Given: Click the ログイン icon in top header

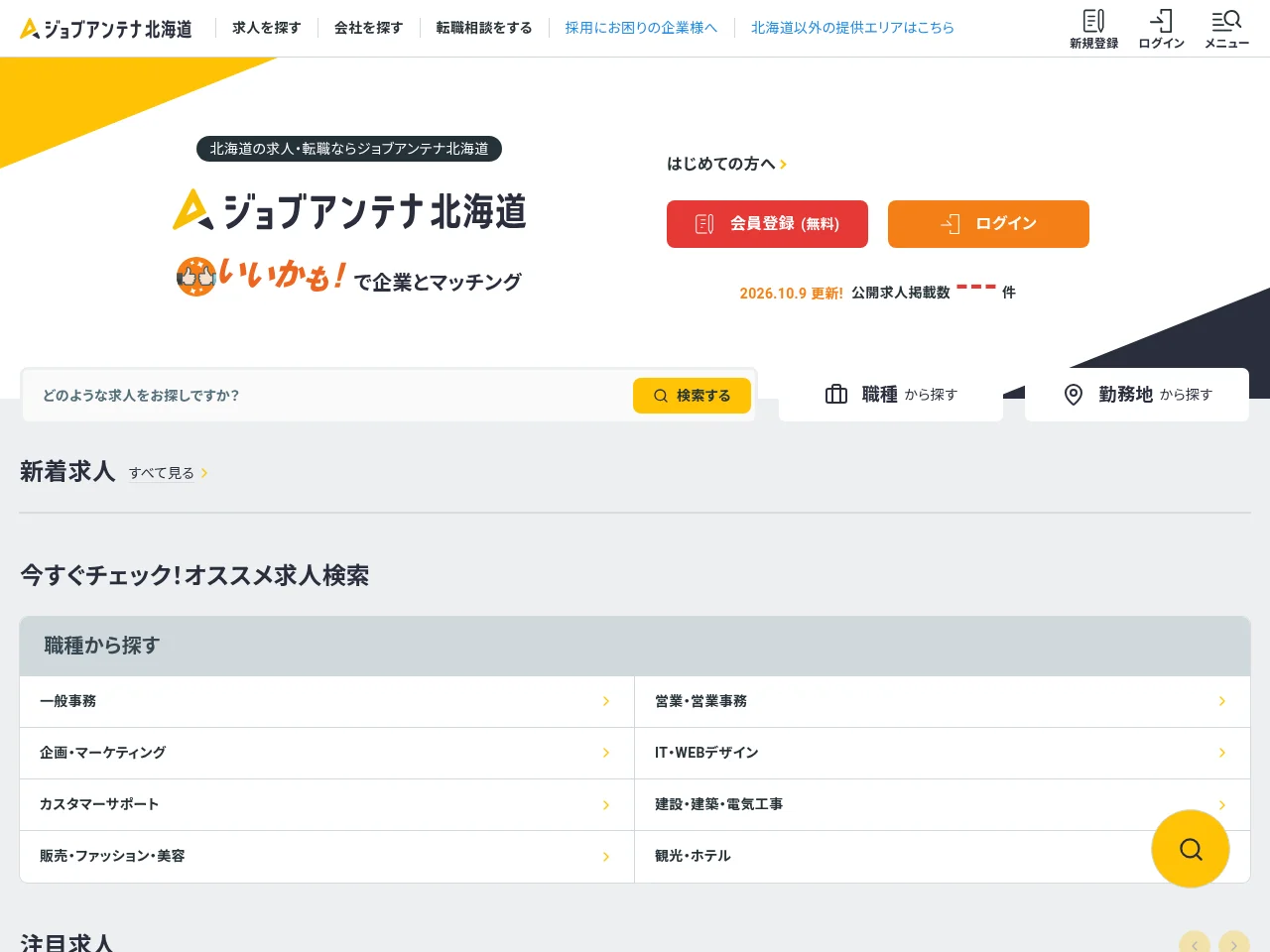Looking at the screenshot, I should coord(1161,29).
